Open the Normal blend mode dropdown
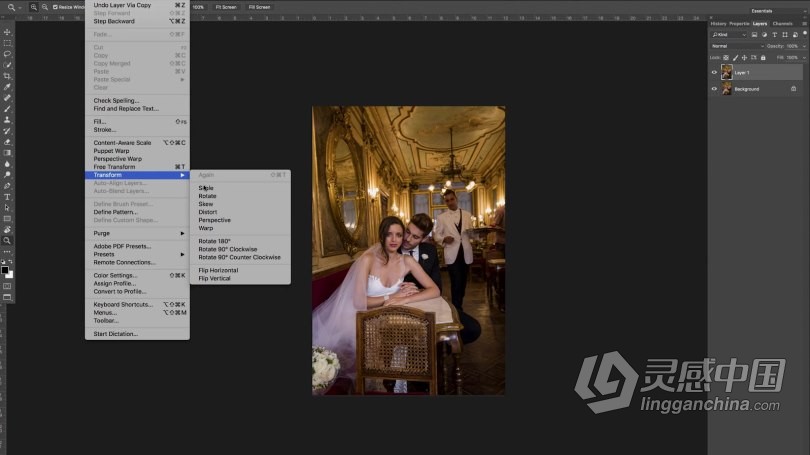This screenshot has height=455, width=810. pyautogui.click(x=738, y=46)
